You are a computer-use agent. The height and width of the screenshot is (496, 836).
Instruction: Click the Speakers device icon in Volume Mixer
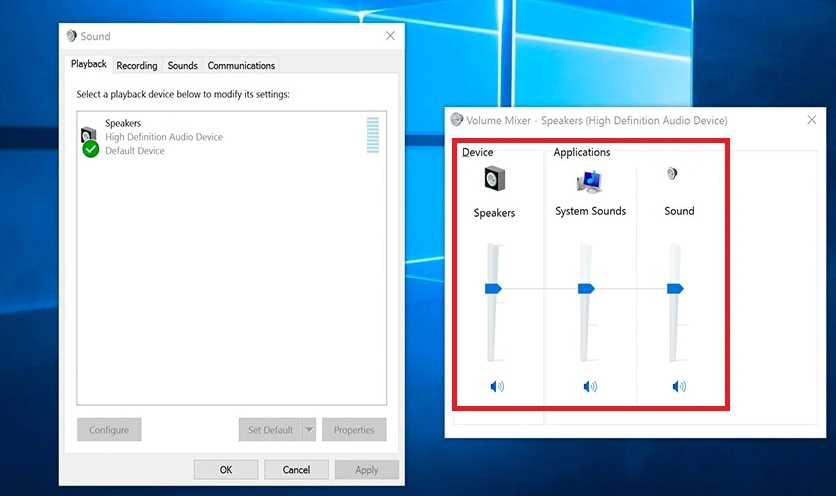point(494,180)
